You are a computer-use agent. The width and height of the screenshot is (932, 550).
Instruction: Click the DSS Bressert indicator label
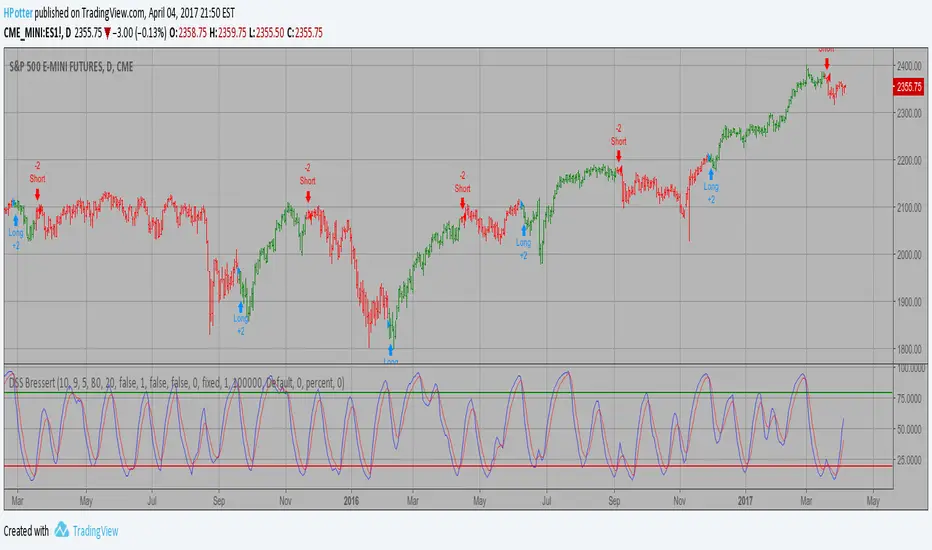[x=177, y=383]
